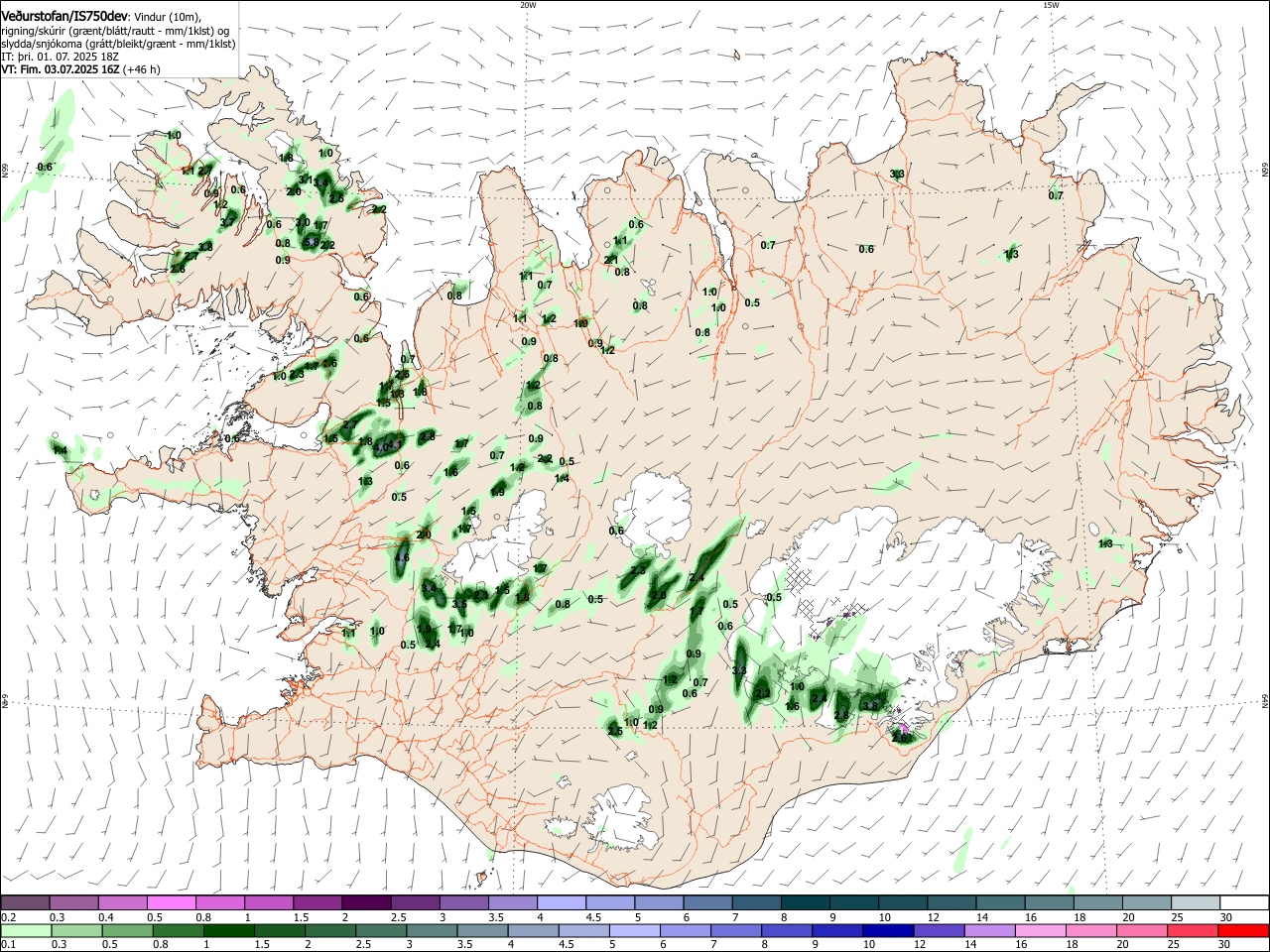Click the 3.7 precipitation value in the Westfjords
The height and width of the screenshot is (952, 1270).
coord(227,222)
